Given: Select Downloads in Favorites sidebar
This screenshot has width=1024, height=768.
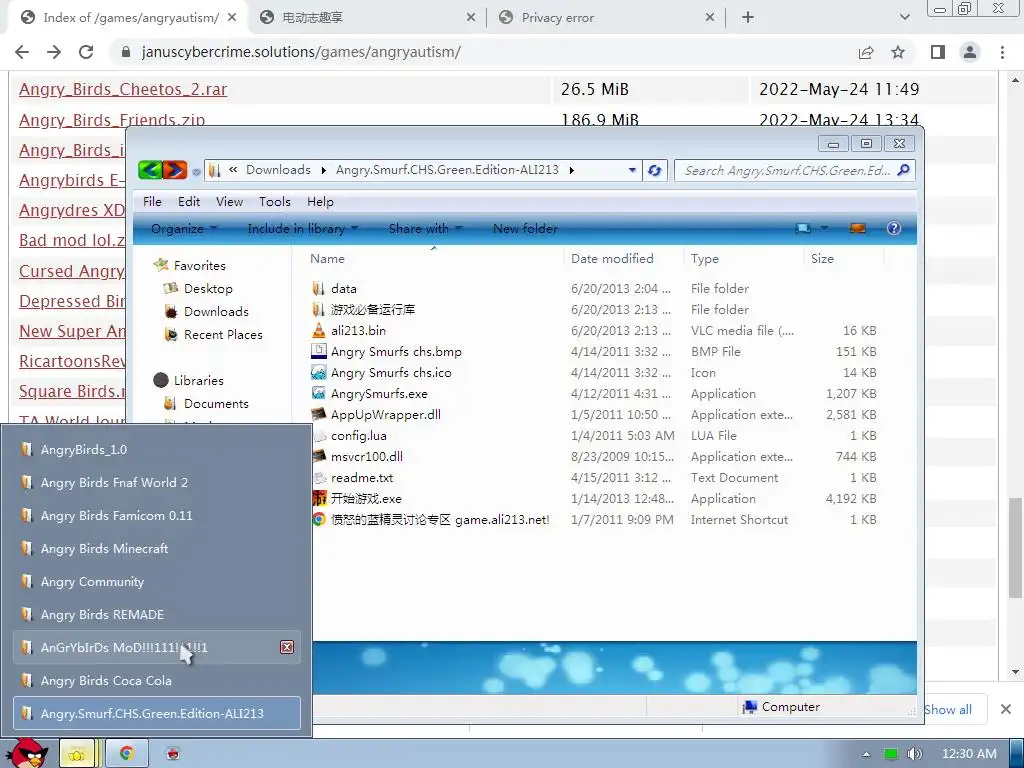Looking at the screenshot, I should [x=216, y=312].
